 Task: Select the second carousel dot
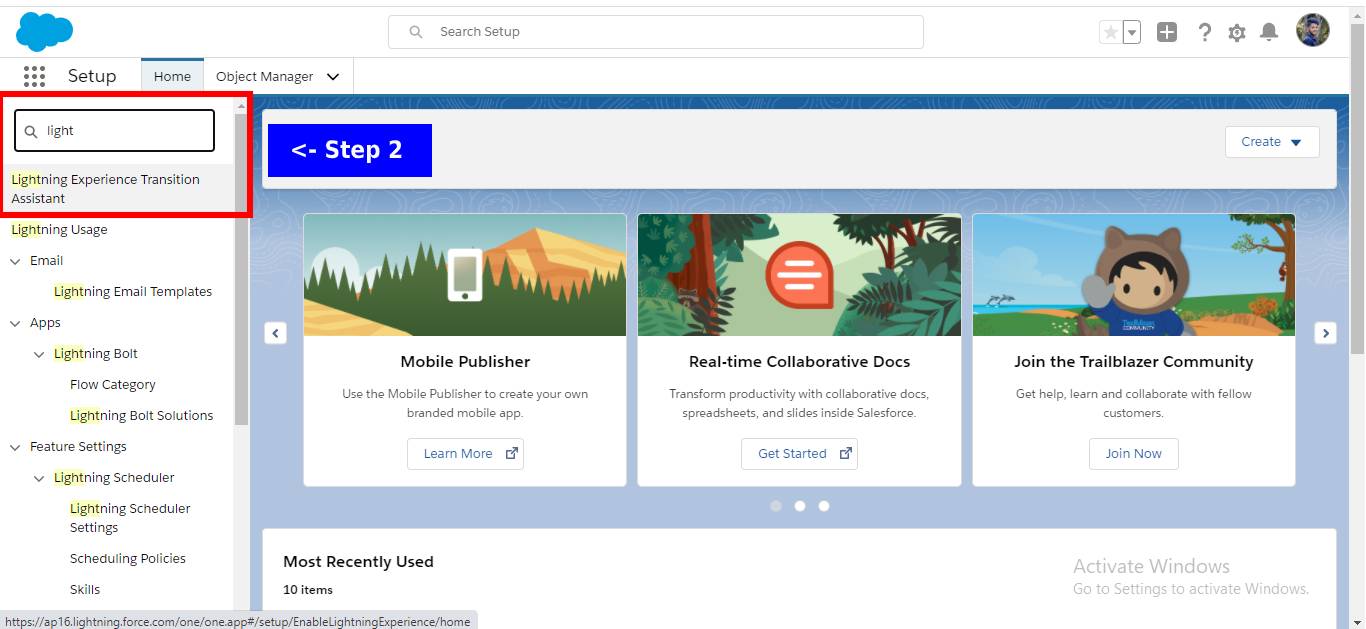tap(800, 506)
